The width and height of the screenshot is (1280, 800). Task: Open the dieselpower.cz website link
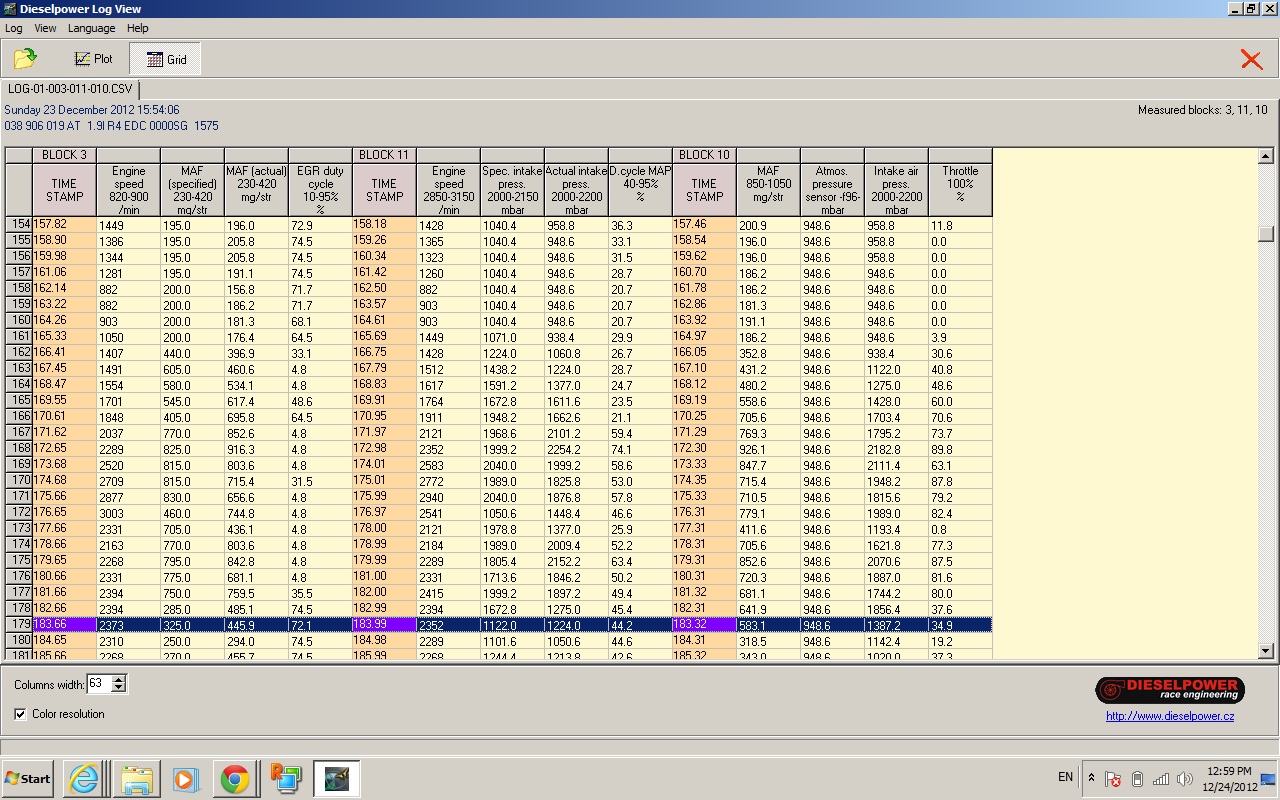[1169, 716]
